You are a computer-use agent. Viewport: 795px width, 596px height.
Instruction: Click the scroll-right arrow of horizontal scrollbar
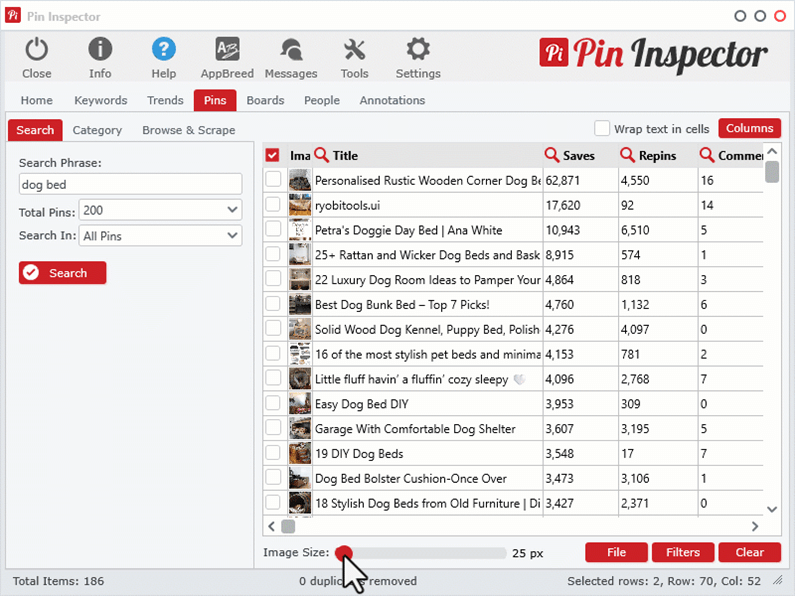(x=755, y=526)
